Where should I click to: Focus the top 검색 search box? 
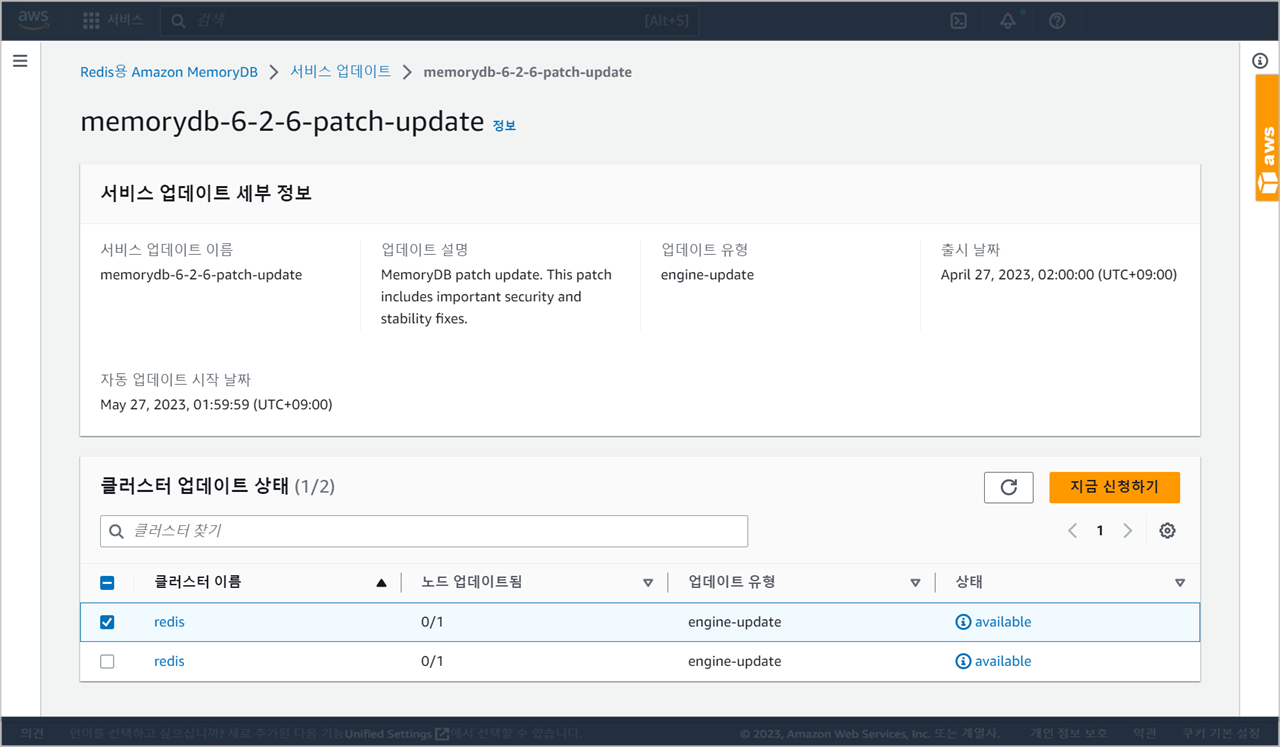(430, 21)
